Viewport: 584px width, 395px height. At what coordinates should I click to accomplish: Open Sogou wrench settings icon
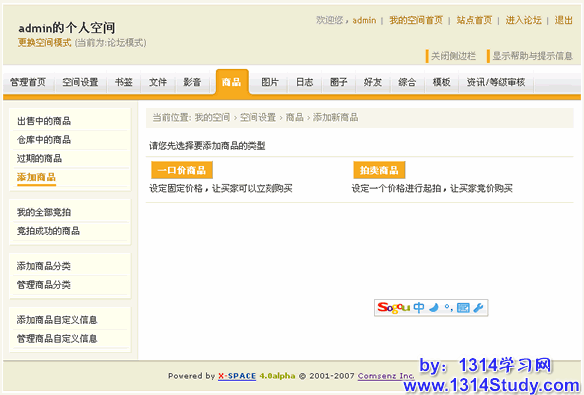(x=478, y=308)
